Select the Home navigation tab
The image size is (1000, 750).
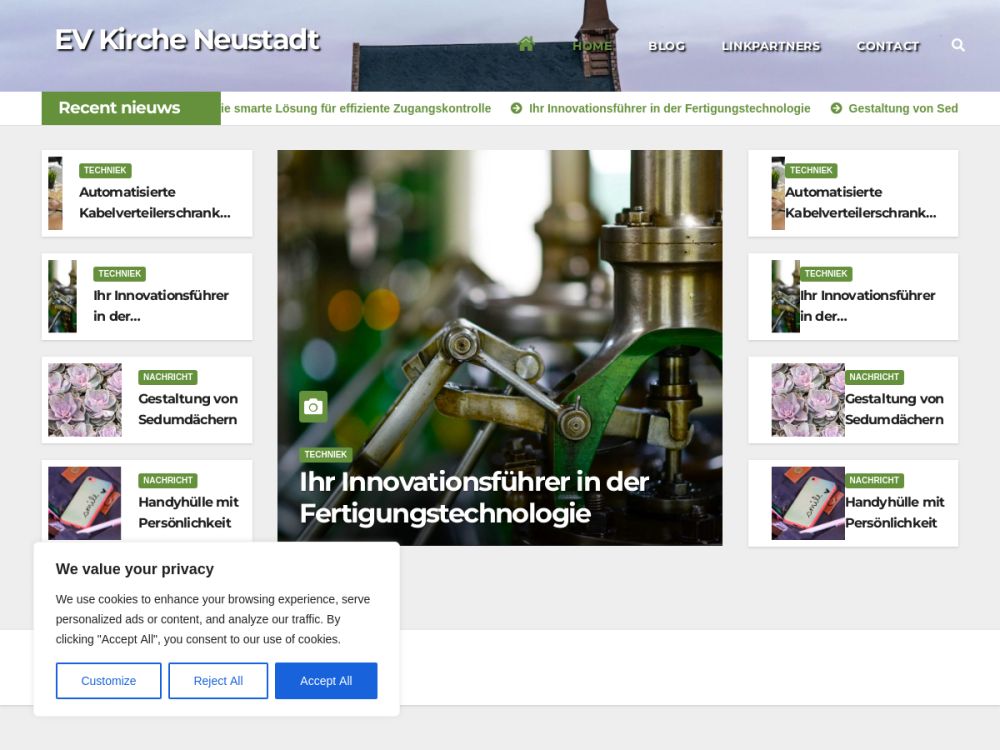point(591,46)
